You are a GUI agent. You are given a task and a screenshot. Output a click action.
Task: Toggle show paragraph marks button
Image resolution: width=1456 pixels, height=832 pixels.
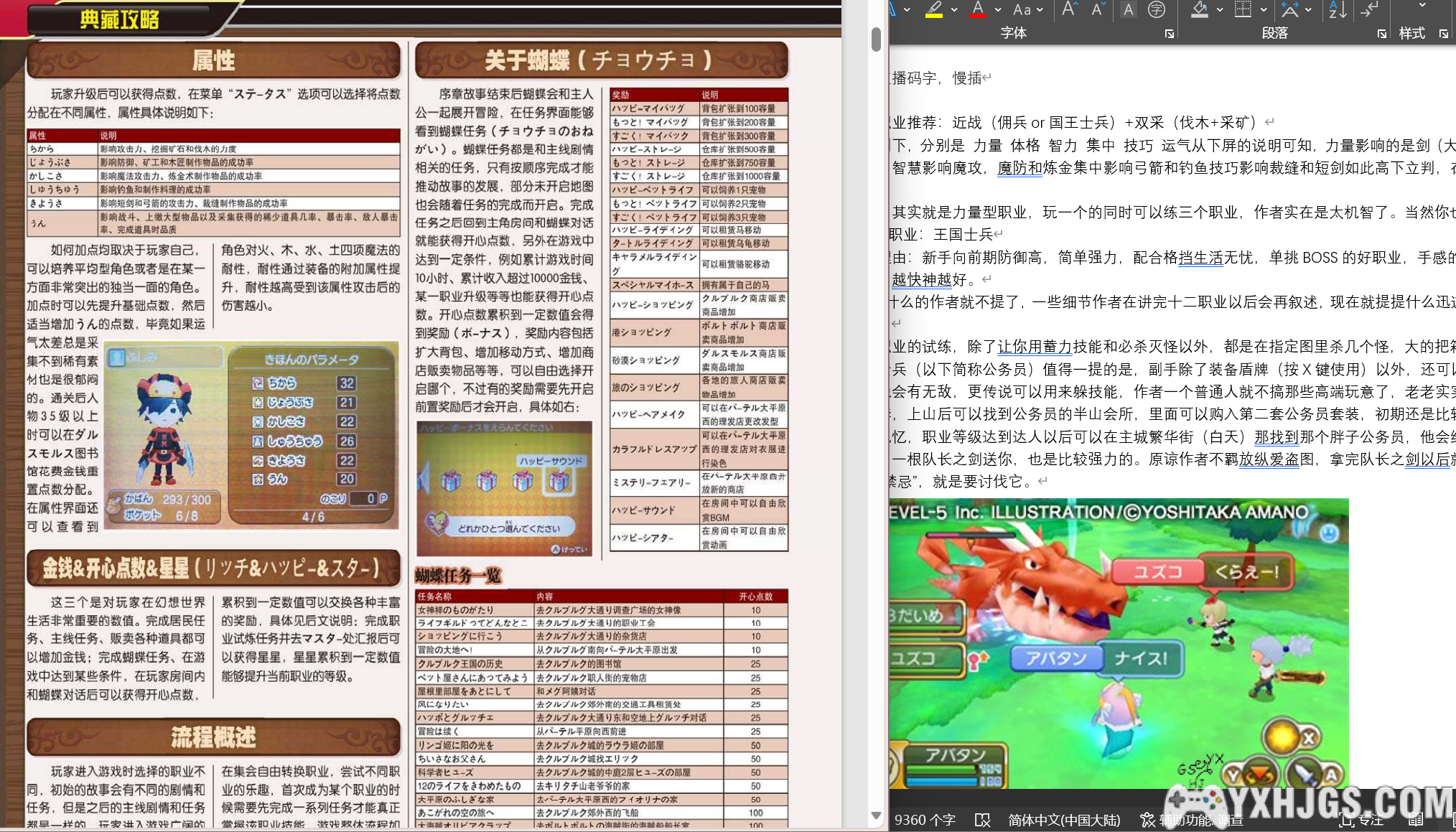pos(1369,9)
